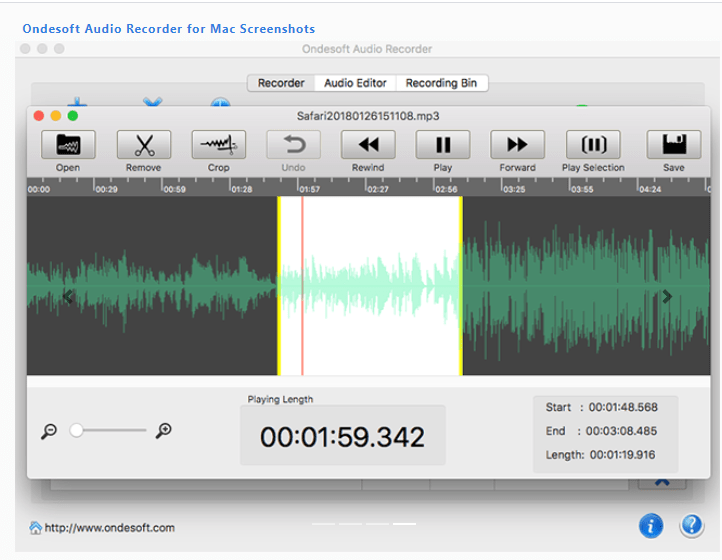Click the waveform zoom slider handle
Viewport: 722px width, 560px height.
76,430
